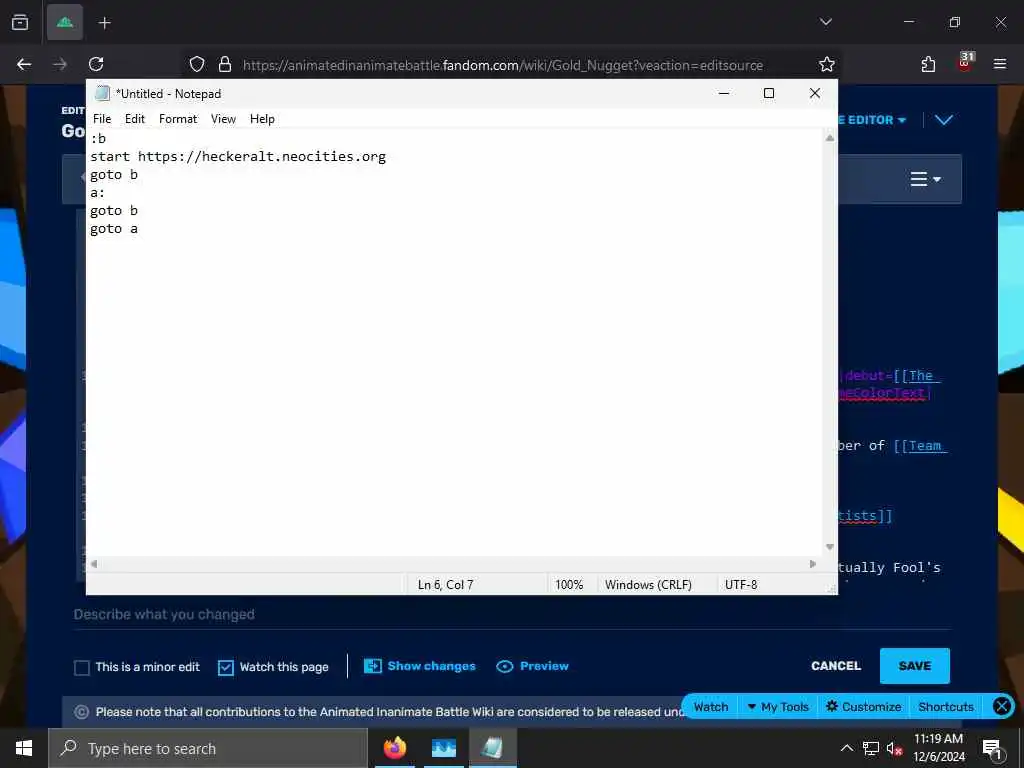Image resolution: width=1024 pixels, height=768 pixels.
Task: Open the uBlock extension icon with badge
Action: point(965,63)
